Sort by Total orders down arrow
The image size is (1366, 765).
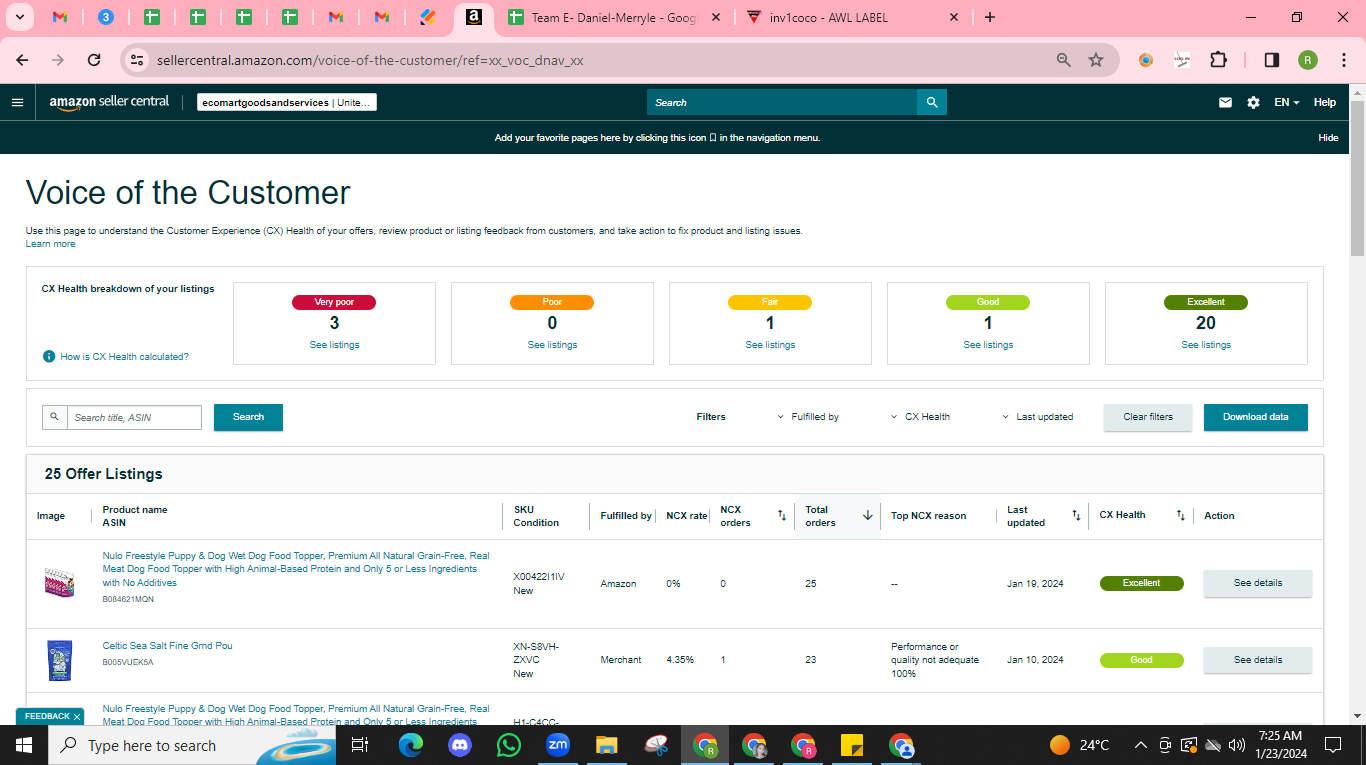click(x=868, y=515)
